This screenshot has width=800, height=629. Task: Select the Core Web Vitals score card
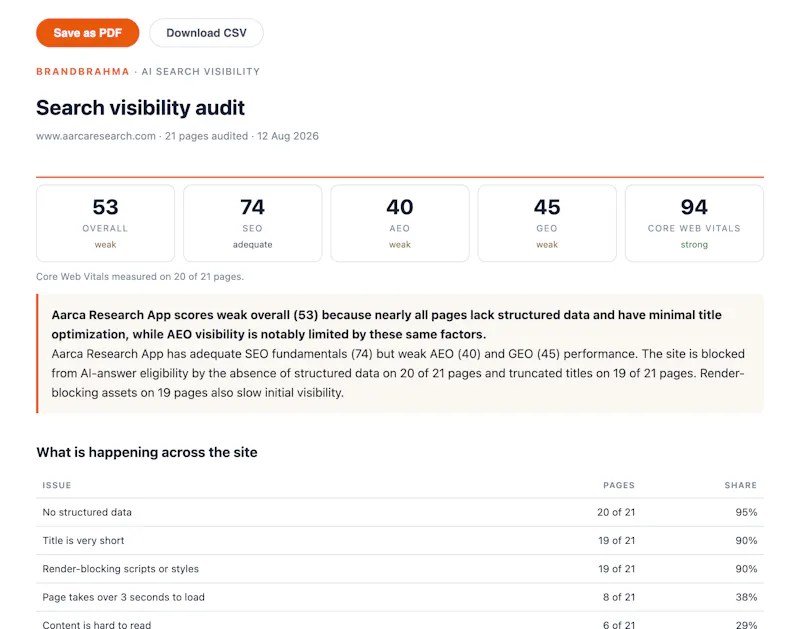pyautogui.click(x=694, y=223)
